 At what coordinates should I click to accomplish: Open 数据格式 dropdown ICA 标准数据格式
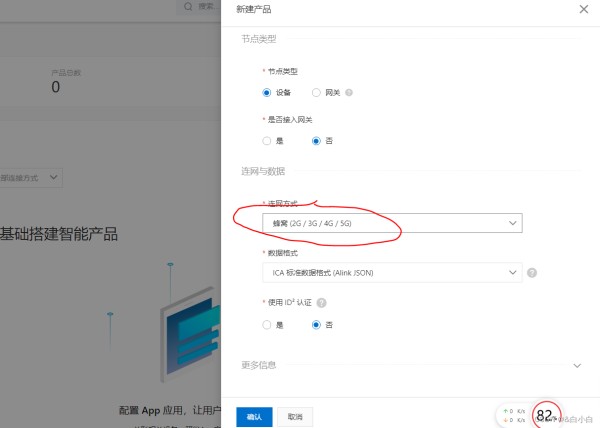pos(392,272)
